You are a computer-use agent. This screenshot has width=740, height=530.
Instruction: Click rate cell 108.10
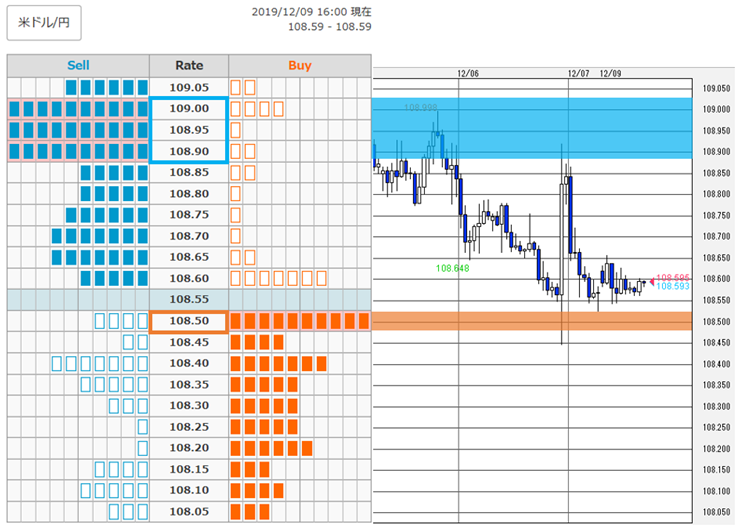(x=189, y=490)
